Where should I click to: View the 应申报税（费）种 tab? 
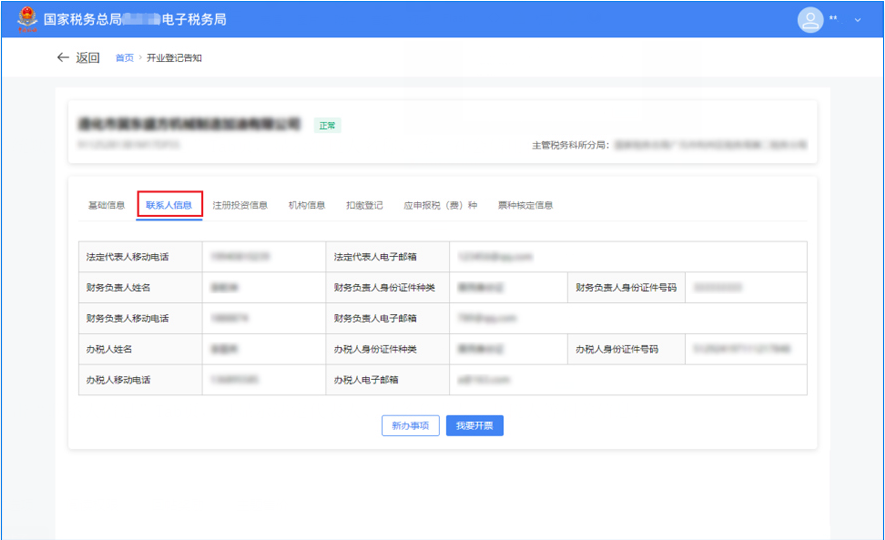(x=440, y=205)
